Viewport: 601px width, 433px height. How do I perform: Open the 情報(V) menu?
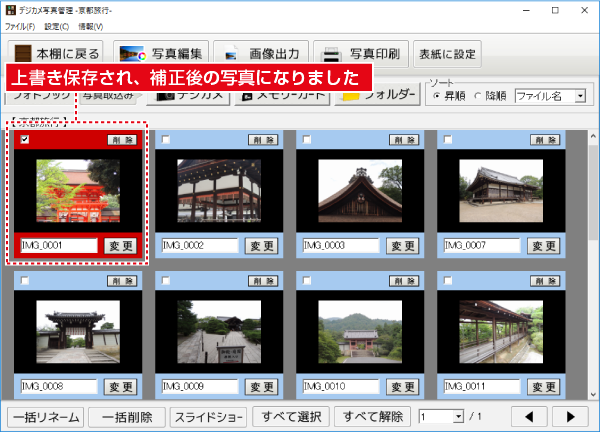click(x=93, y=25)
